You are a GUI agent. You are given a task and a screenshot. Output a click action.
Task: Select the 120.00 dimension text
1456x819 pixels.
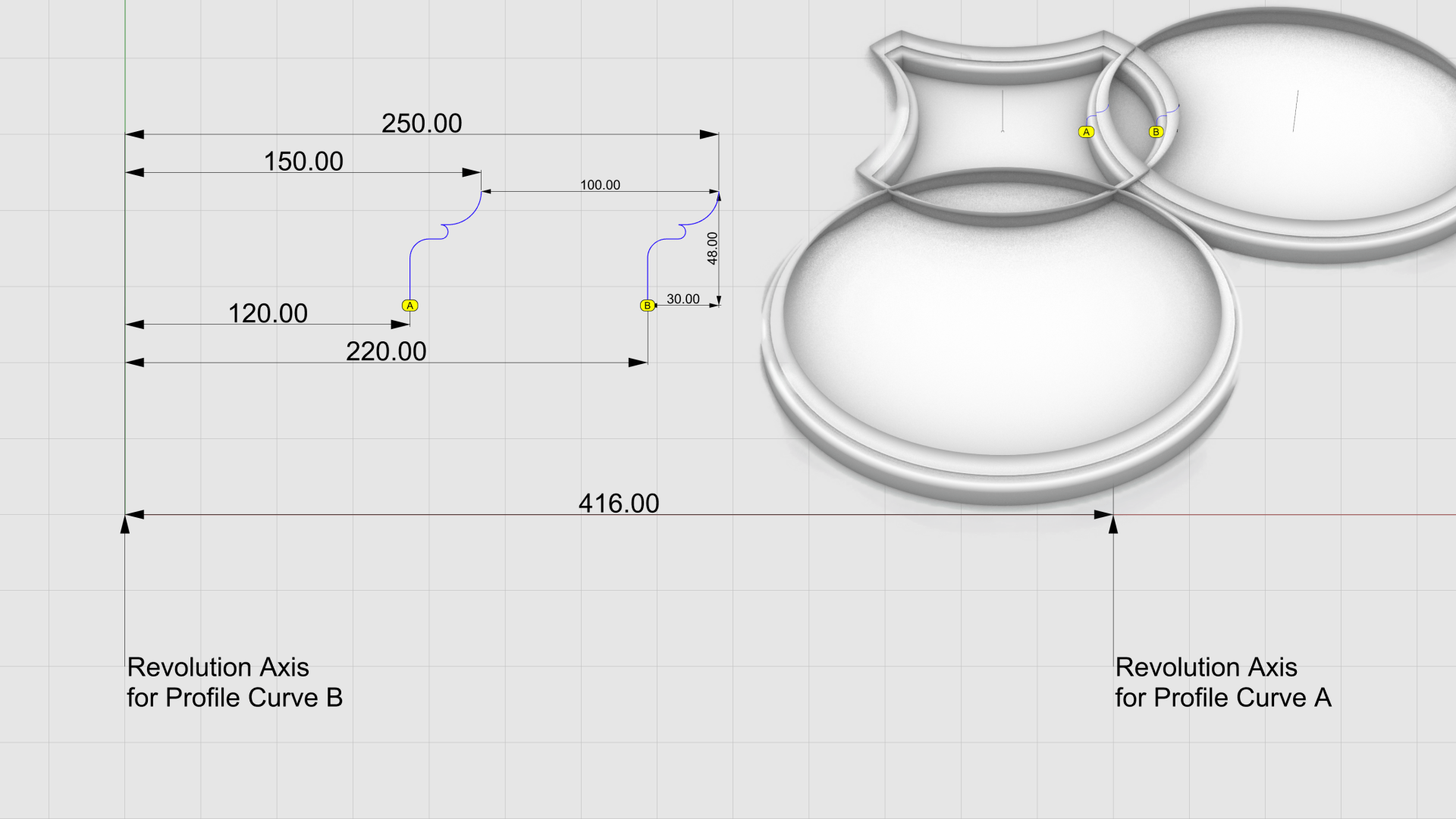coord(268,313)
